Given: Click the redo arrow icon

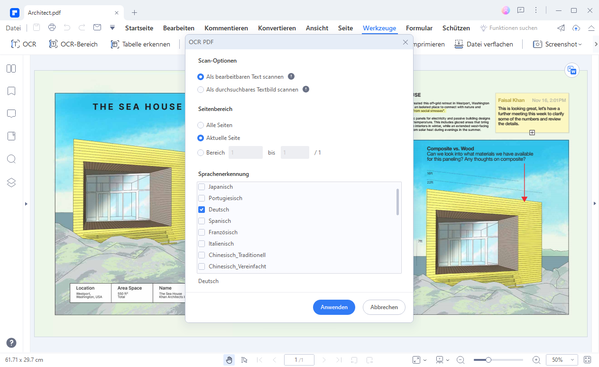Looking at the screenshot, I should [82, 27].
